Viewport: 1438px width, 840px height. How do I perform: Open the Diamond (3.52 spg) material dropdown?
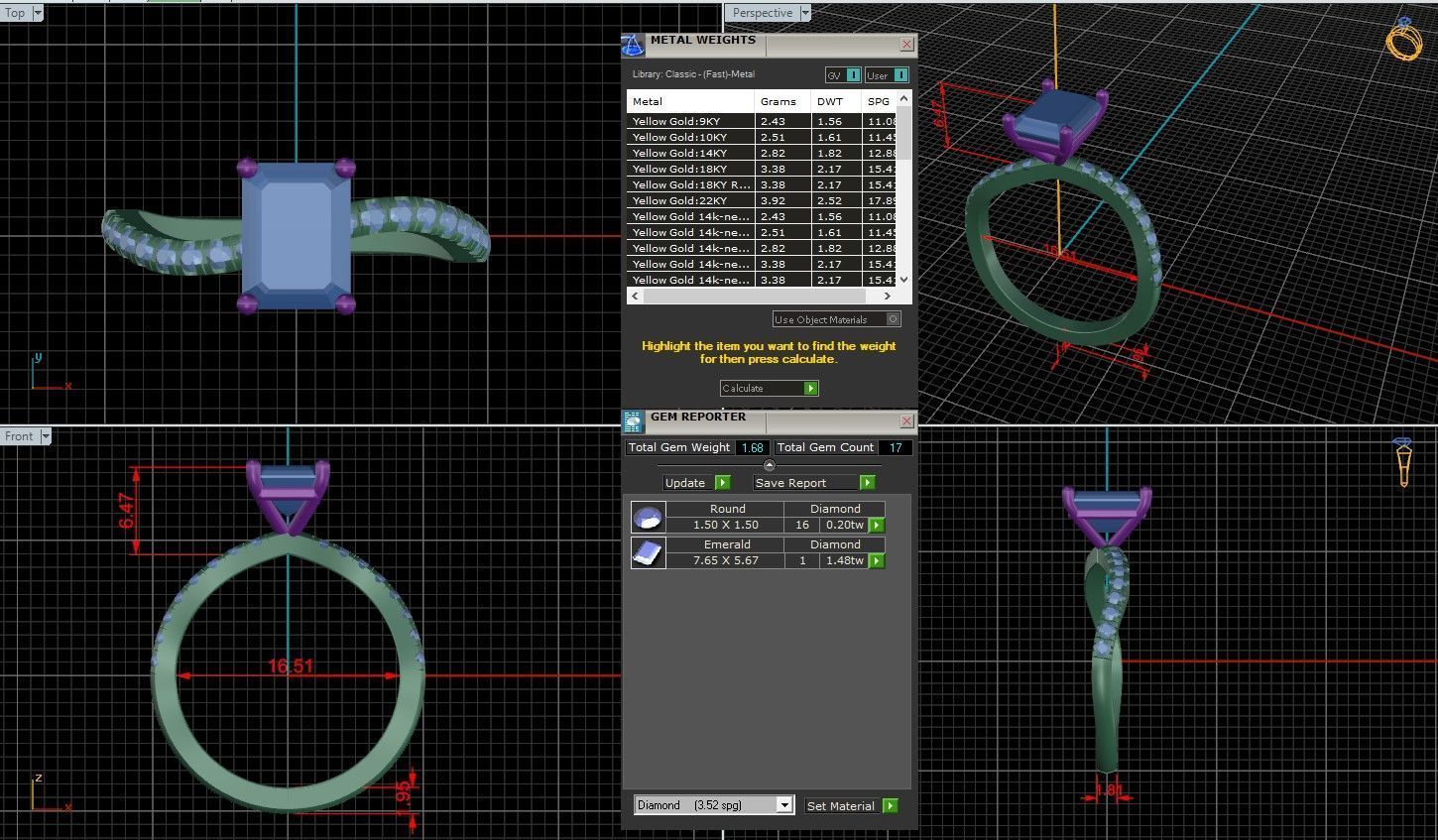pos(784,805)
